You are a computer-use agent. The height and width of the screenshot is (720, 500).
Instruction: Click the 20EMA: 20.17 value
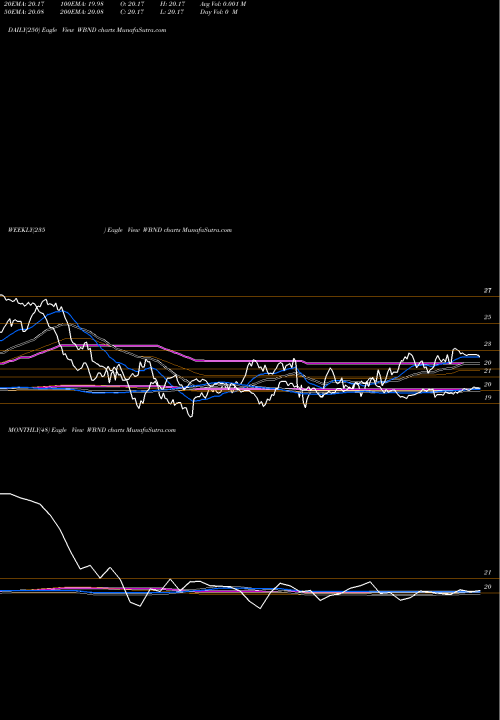pyautogui.click(x=23, y=4)
